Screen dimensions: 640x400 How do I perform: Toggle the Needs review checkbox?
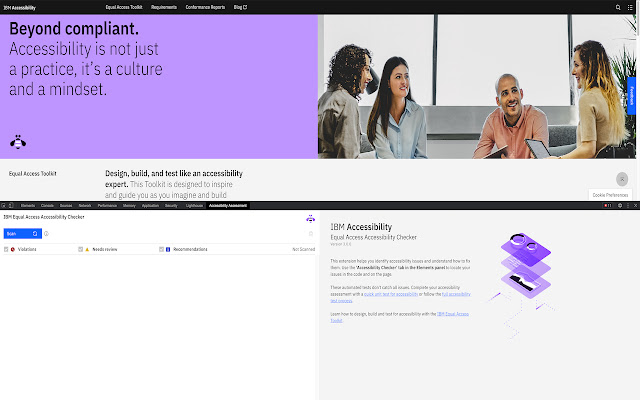pyautogui.click(x=80, y=249)
